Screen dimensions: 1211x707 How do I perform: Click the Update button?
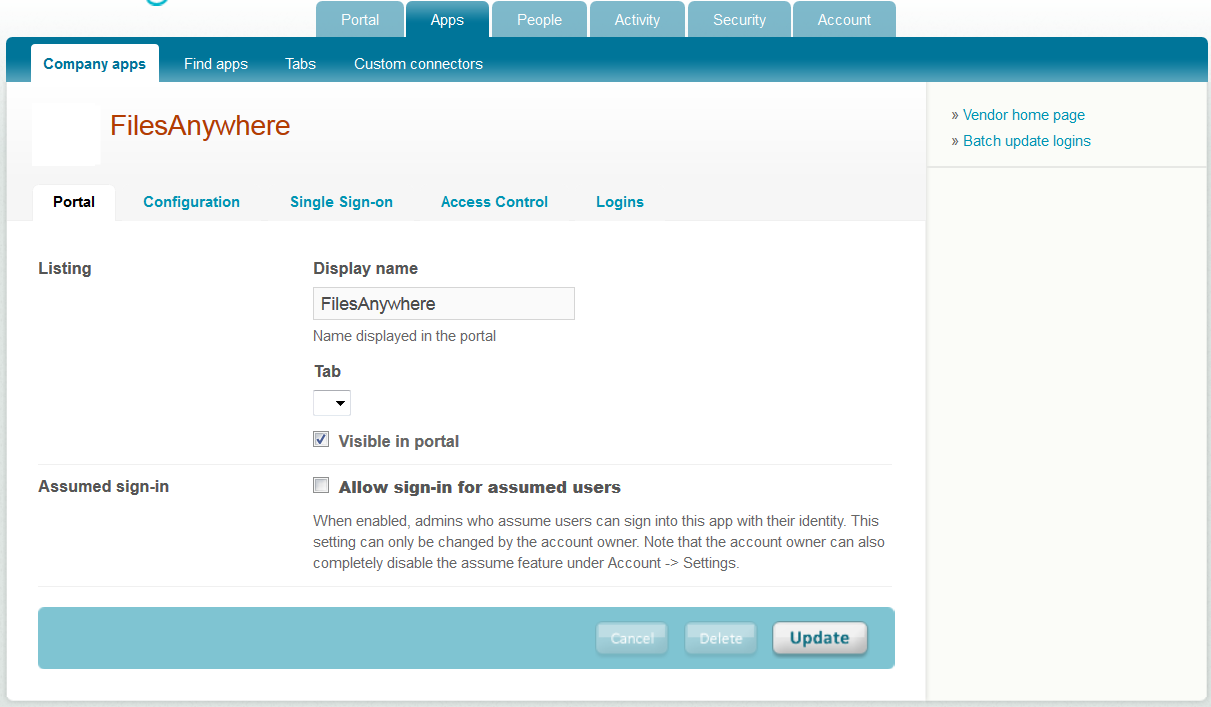tap(820, 638)
